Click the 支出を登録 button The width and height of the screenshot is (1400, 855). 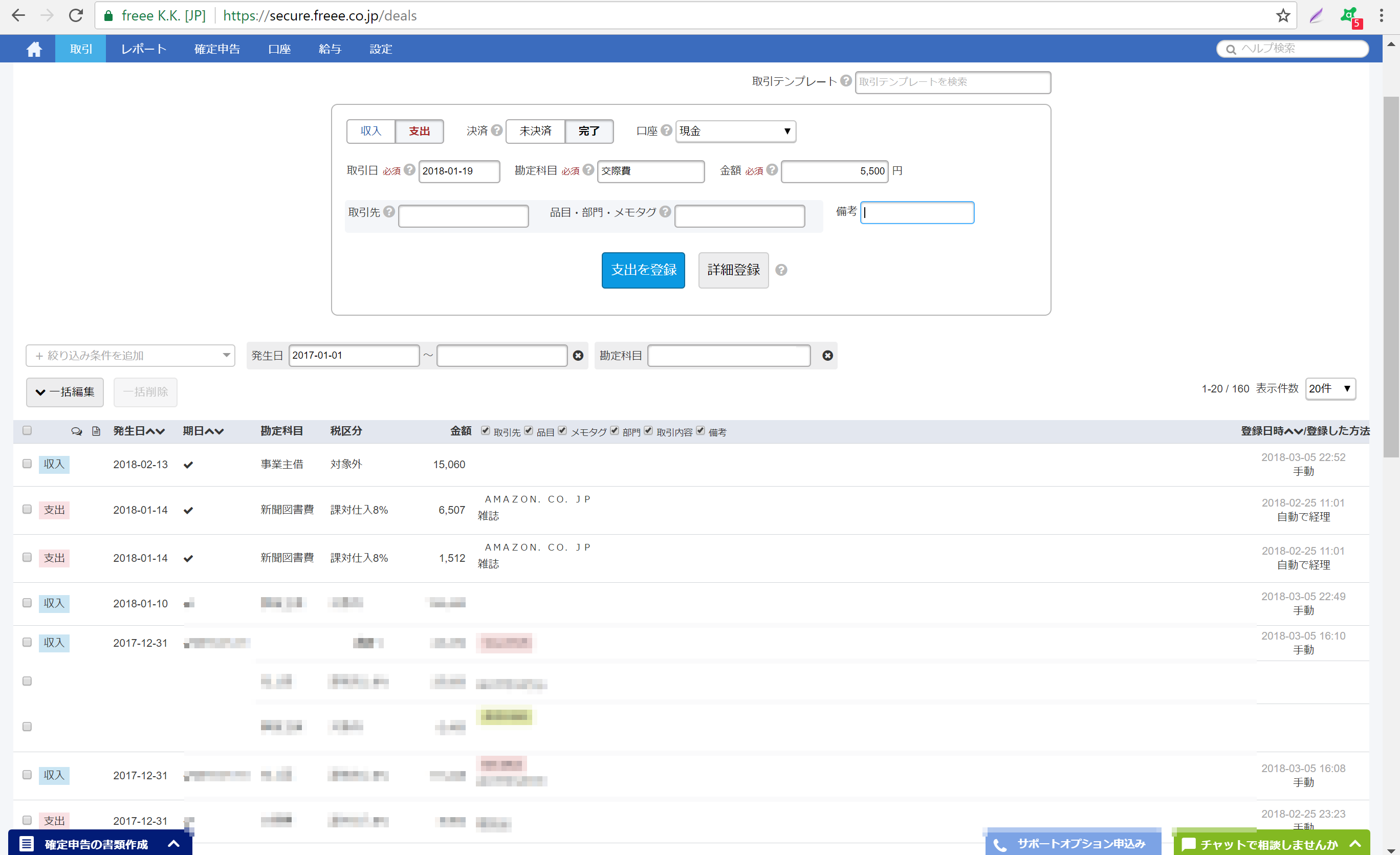click(643, 271)
